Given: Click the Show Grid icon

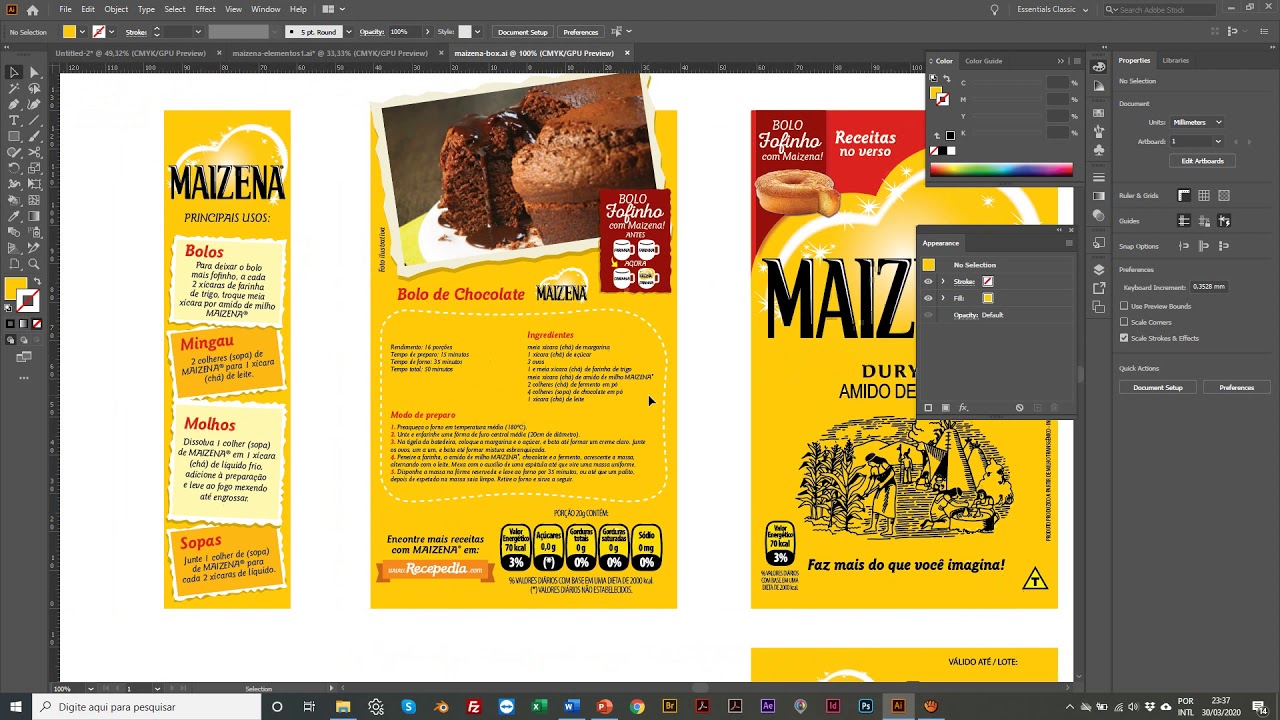Looking at the screenshot, I should [1204, 195].
